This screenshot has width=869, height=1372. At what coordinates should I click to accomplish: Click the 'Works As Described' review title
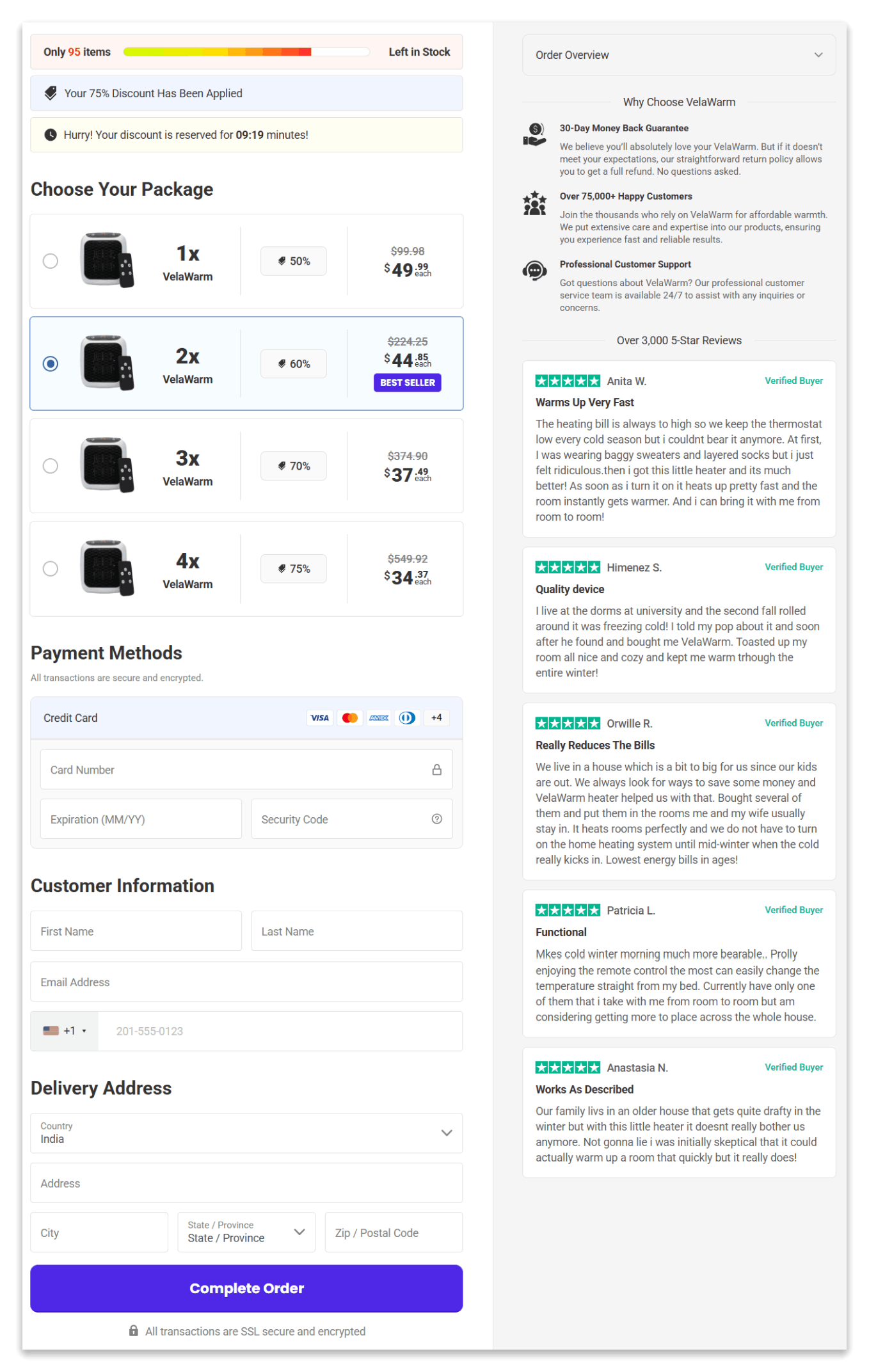585,1090
